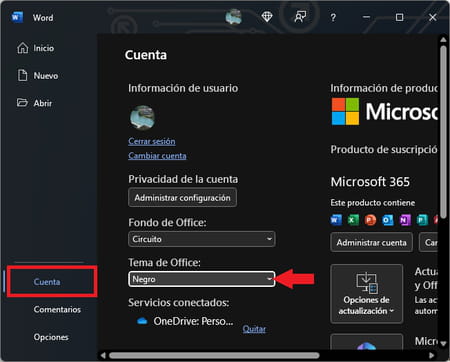450x362 pixels.
Task: Click the horizontal scrollbar thumb
Action: (214, 356)
